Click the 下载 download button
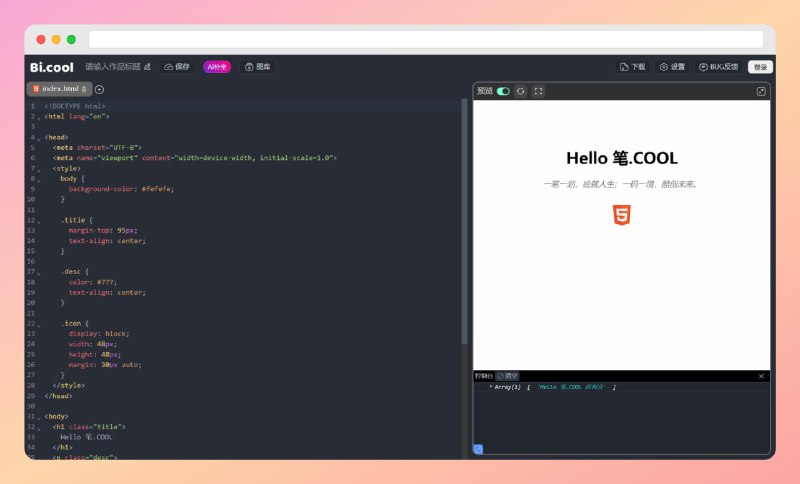This screenshot has height=484, width=800. (632, 67)
